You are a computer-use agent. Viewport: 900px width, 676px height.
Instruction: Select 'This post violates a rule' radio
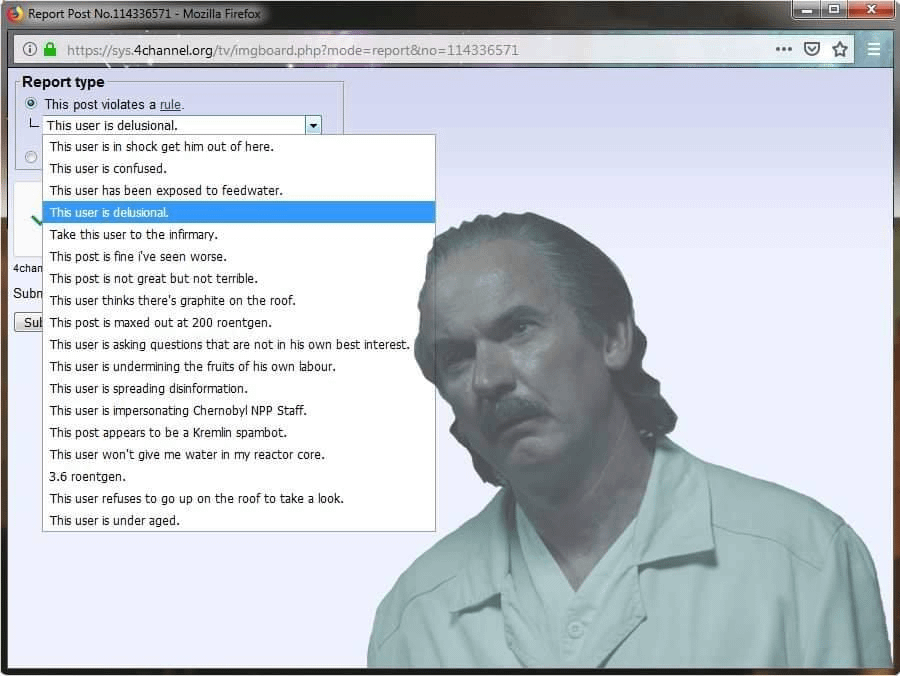tap(31, 103)
